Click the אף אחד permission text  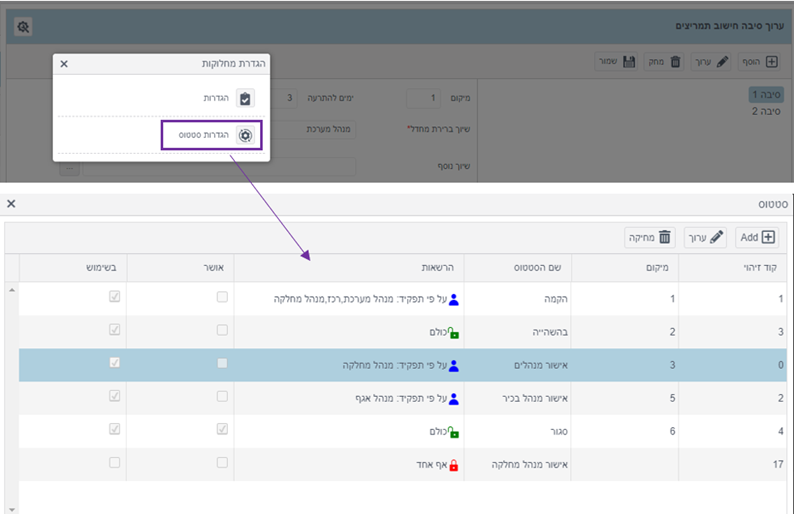click(432, 465)
